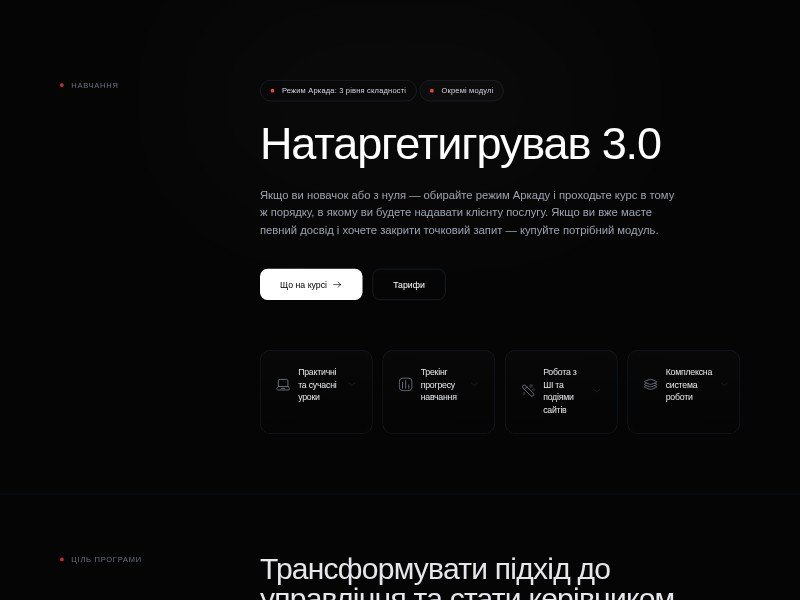Screen dimensions: 800x600
Task: Click the red dot inside Окремі модулі badge
Action: coord(430,90)
